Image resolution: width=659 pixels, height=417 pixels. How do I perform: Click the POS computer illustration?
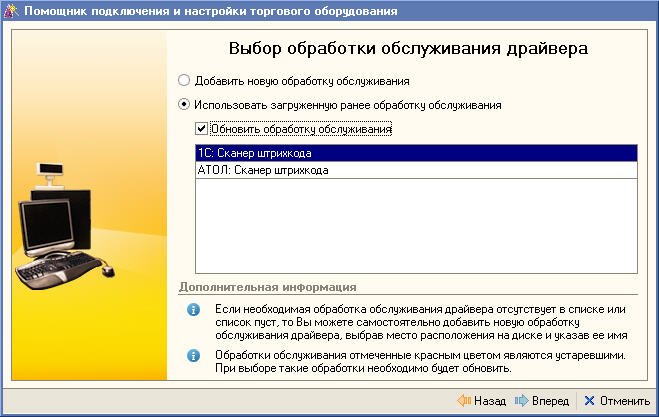(64, 226)
